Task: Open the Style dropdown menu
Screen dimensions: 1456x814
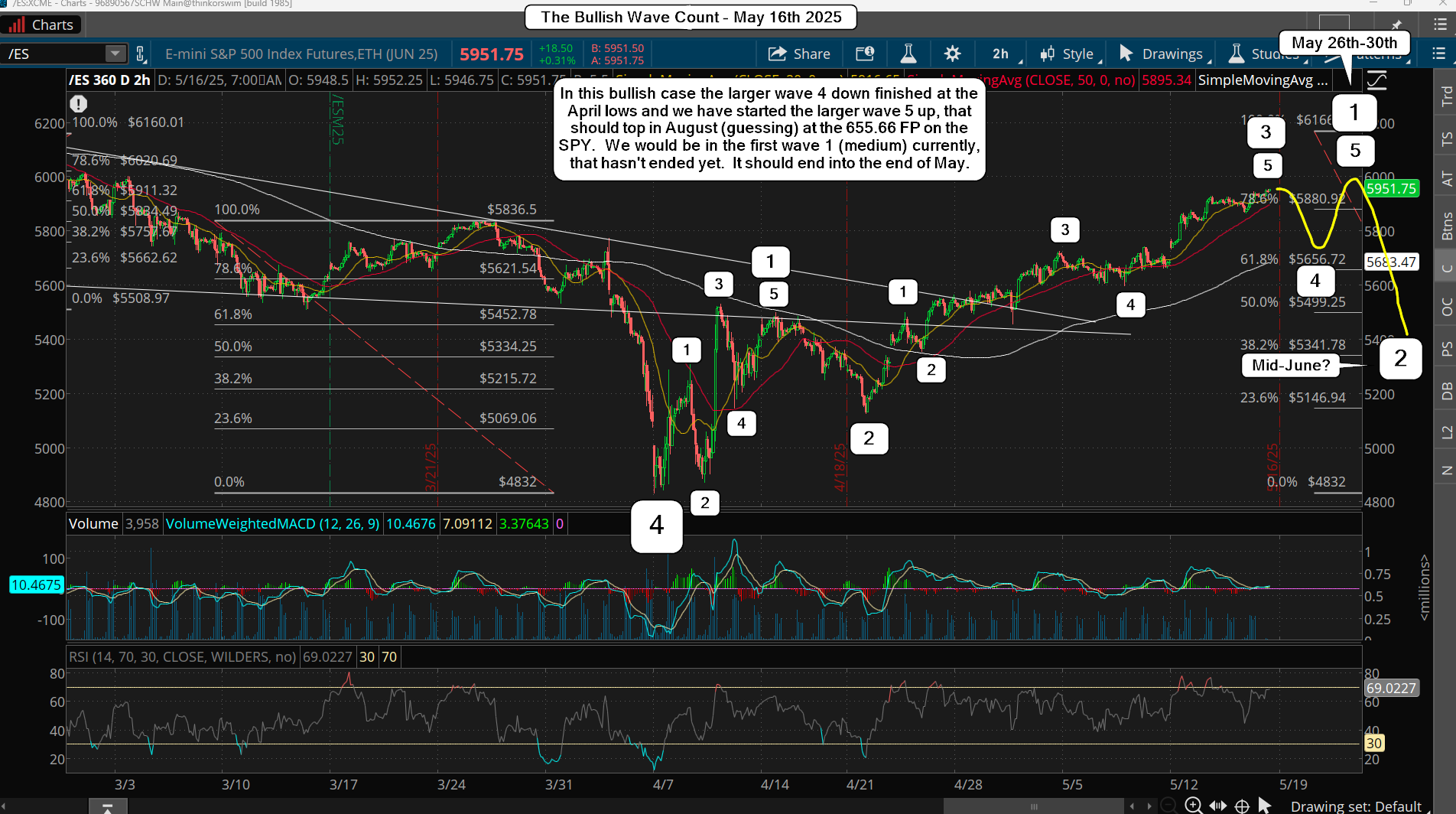Action: 1071,54
